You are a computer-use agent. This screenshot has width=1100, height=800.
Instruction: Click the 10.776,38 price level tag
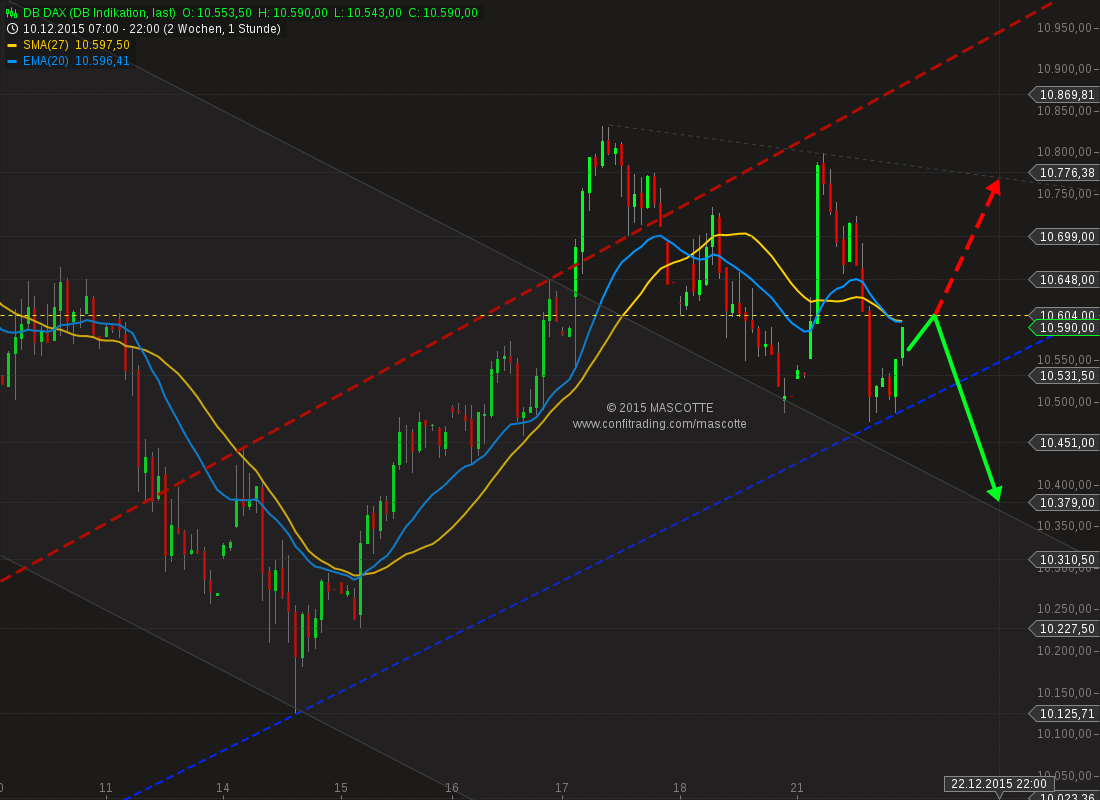click(x=1064, y=173)
